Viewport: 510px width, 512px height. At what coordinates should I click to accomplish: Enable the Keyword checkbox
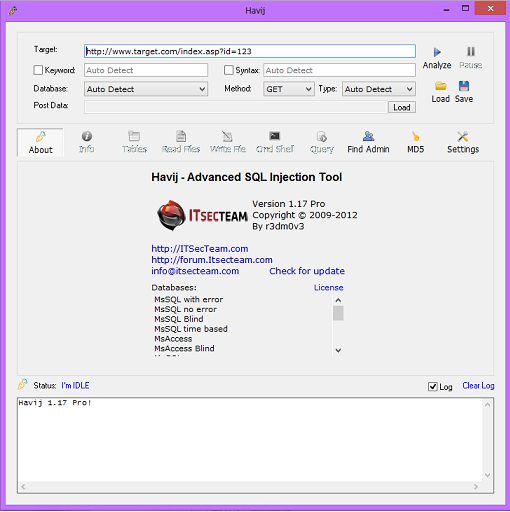pyautogui.click(x=38, y=70)
